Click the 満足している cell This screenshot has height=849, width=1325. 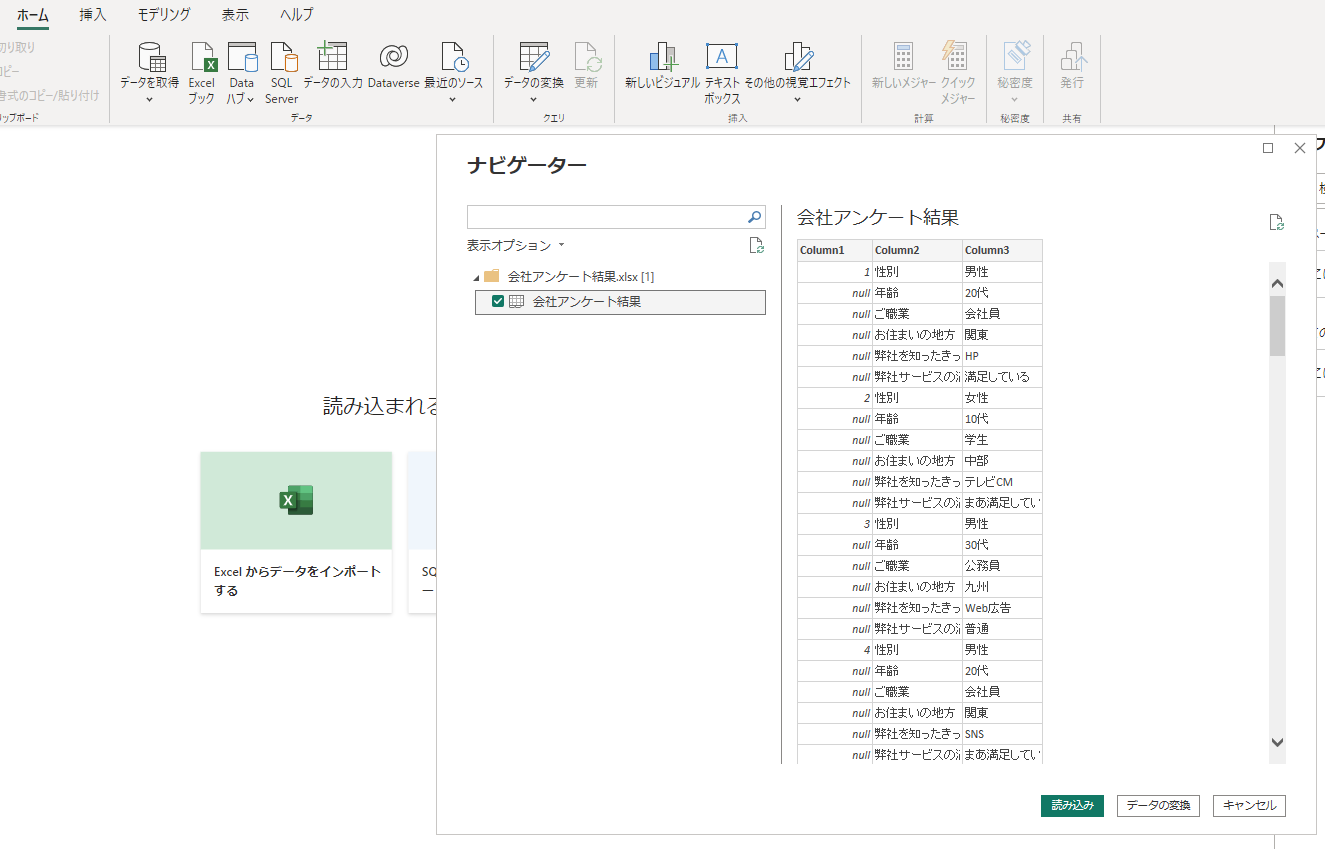pos(1002,377)
